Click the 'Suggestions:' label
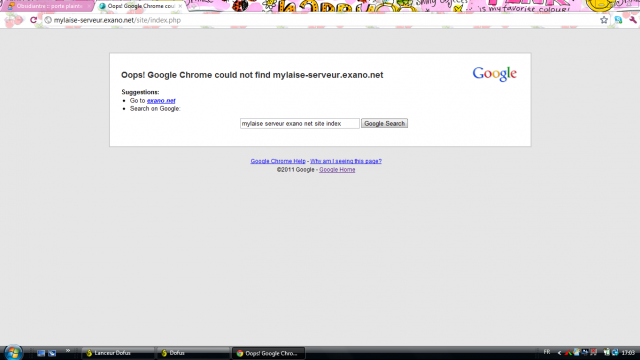Image resolution: width=640 pixels, height=360 pixels. (140, 92)
